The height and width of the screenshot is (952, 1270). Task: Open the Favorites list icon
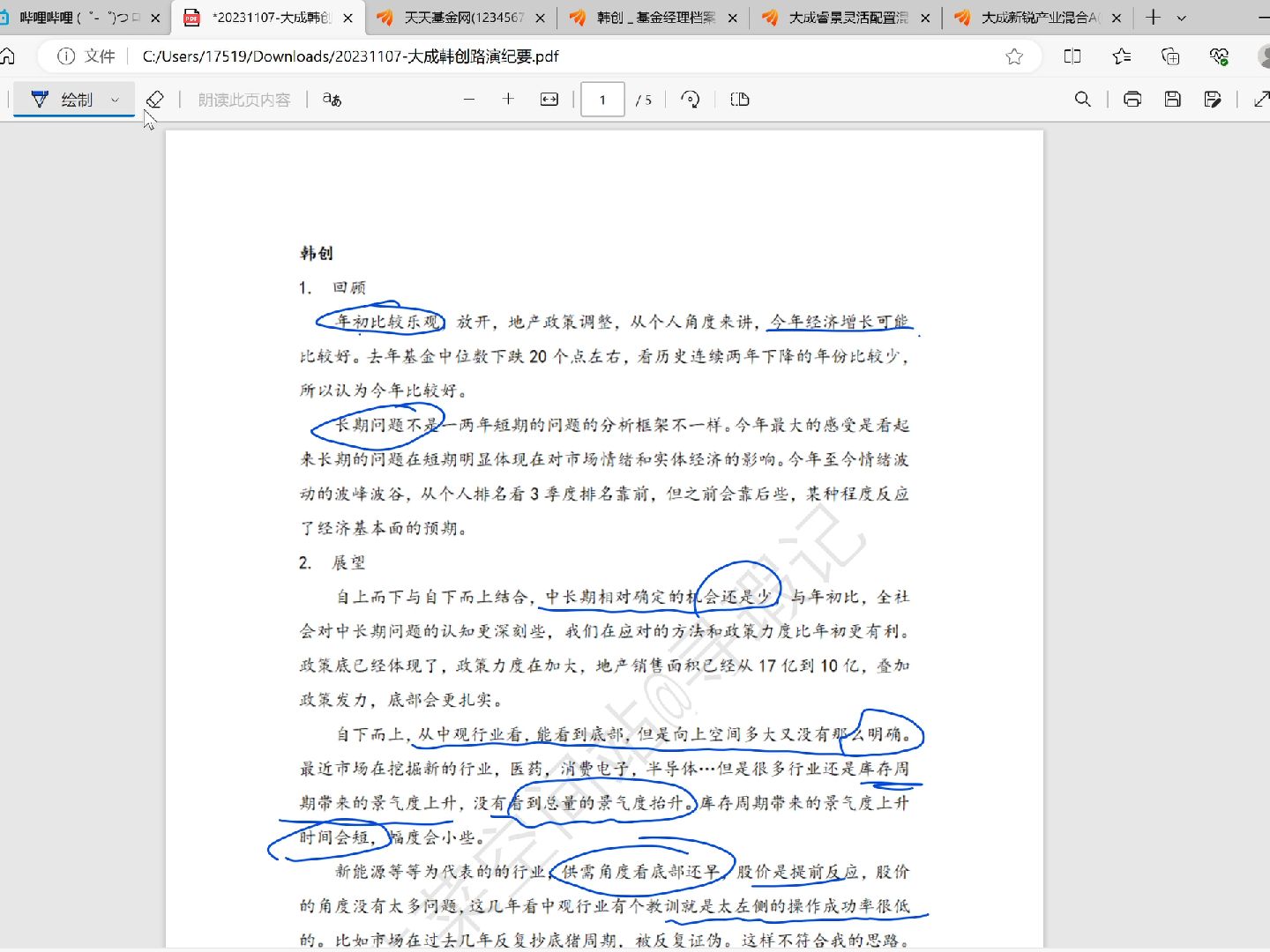(x=1122, y=56)
